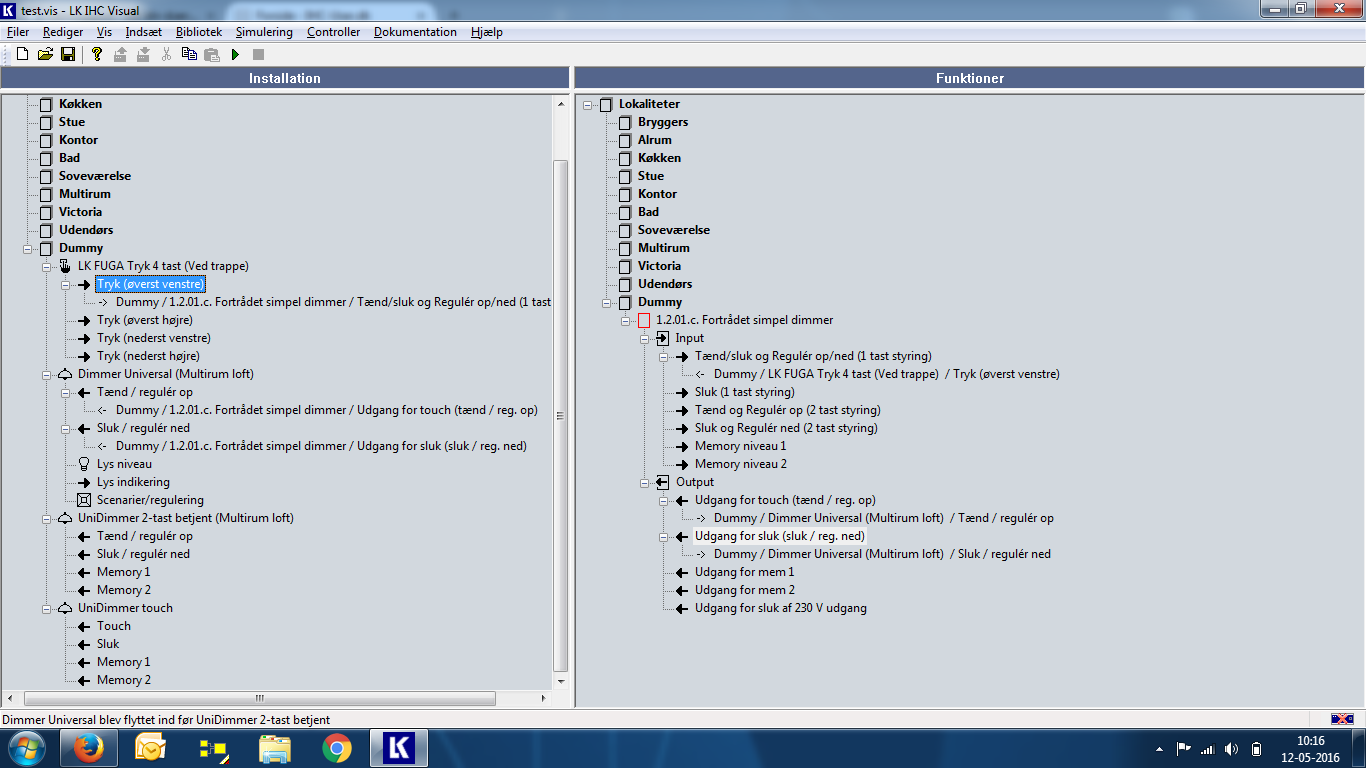1366x768 pixels.
Task: Click the grayed-out scissors cut icon
Action: tap(166, 54)
